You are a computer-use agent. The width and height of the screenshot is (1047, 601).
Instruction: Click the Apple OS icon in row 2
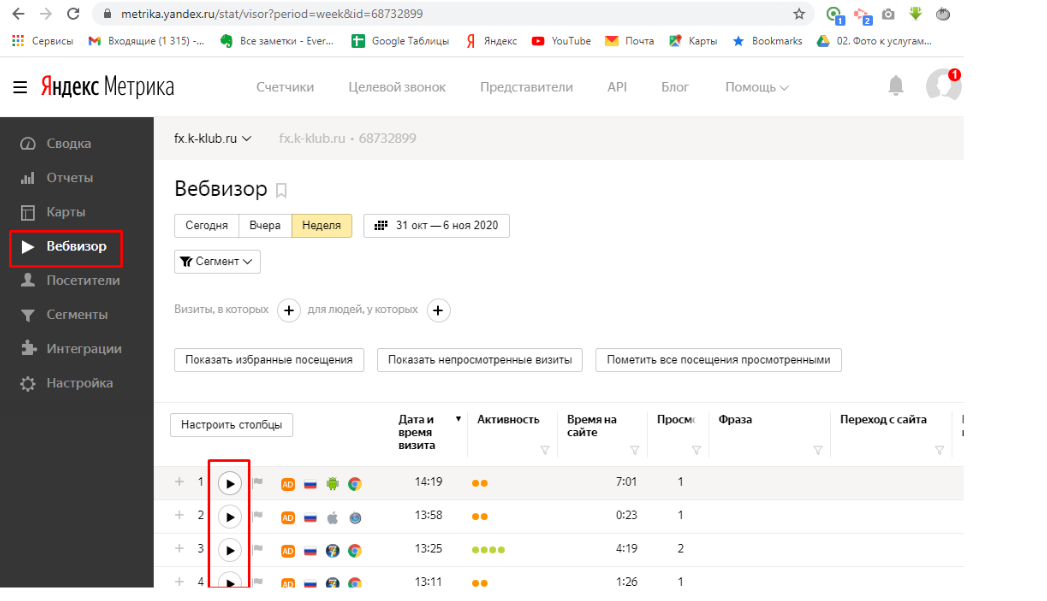click(x=333, y=517)
